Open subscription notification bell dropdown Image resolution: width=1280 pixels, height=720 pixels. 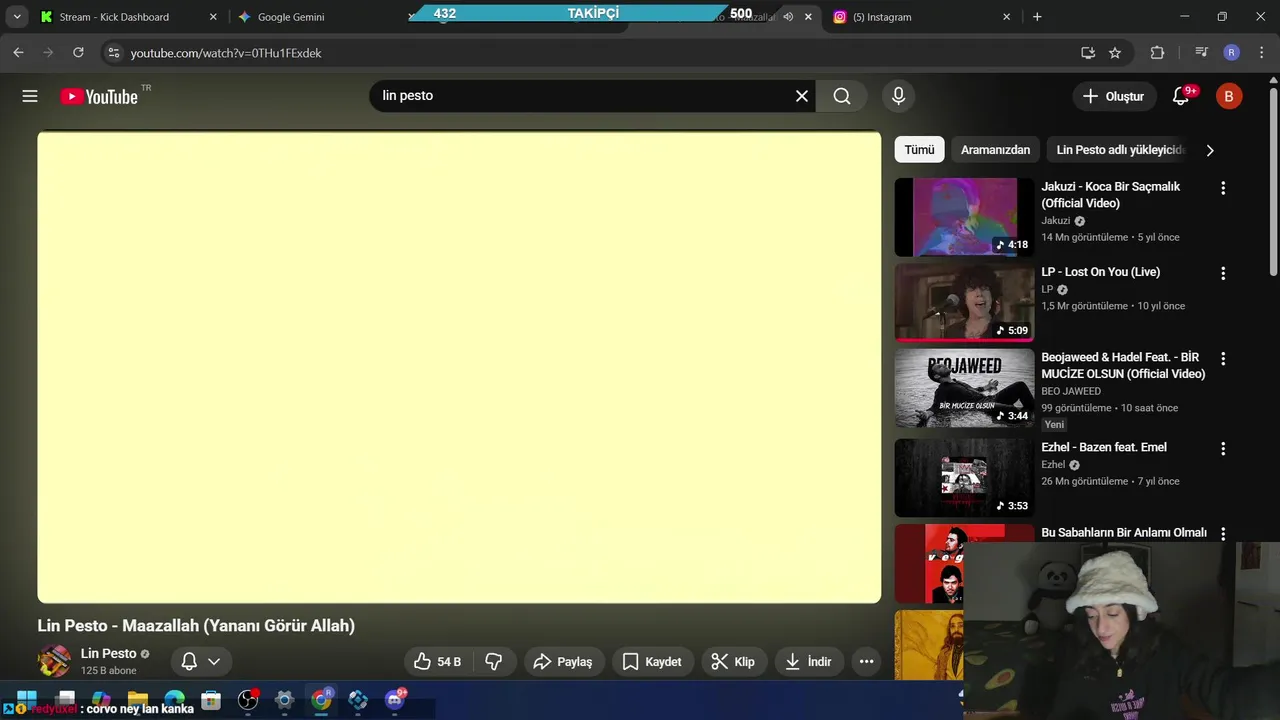click(x=200, y=661)
